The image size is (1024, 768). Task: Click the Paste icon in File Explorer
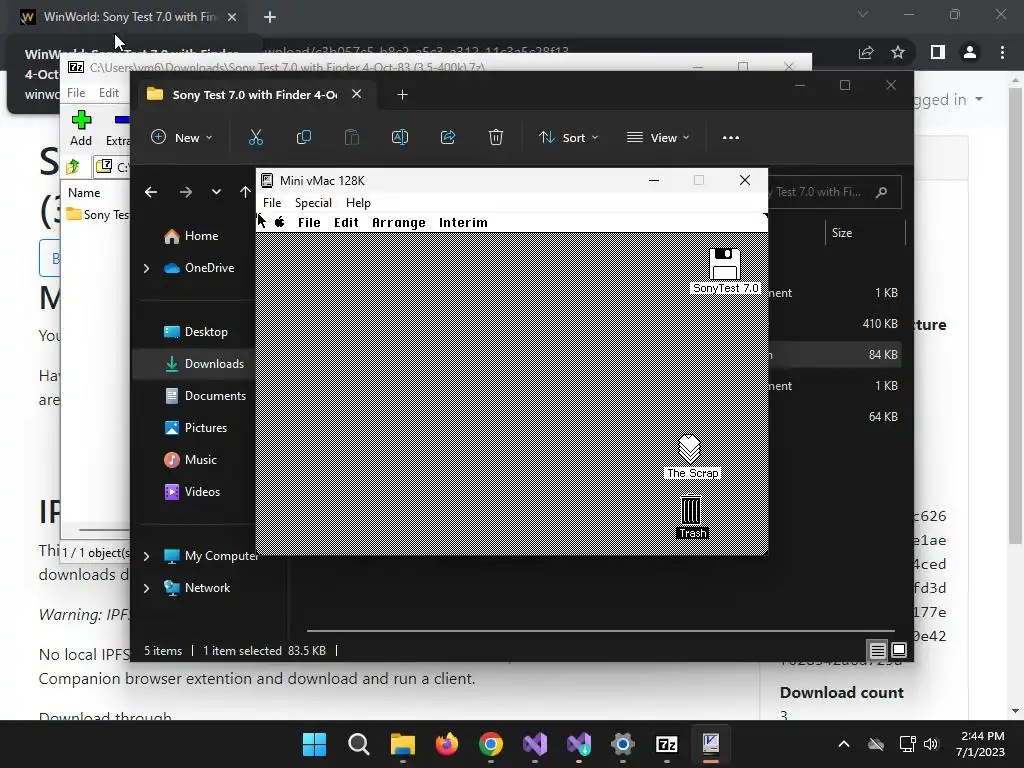351,137
